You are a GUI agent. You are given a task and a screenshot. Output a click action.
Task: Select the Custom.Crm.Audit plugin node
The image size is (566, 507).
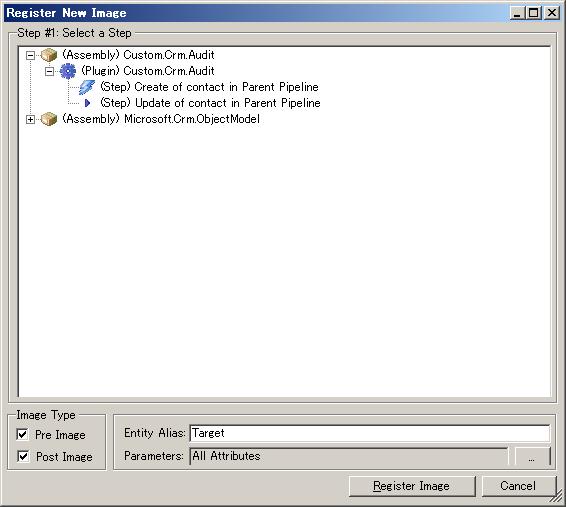point(148,71)
